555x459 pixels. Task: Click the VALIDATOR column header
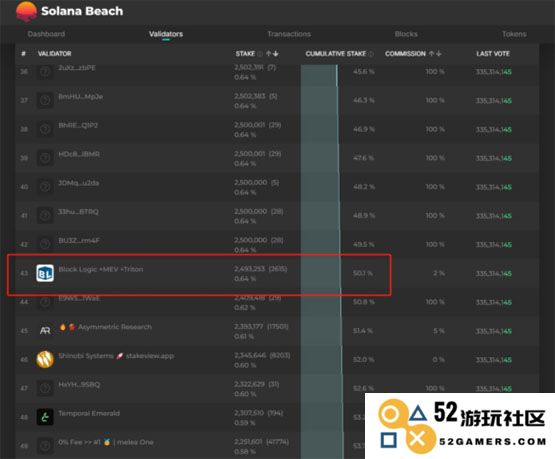(x=55, y=53)
